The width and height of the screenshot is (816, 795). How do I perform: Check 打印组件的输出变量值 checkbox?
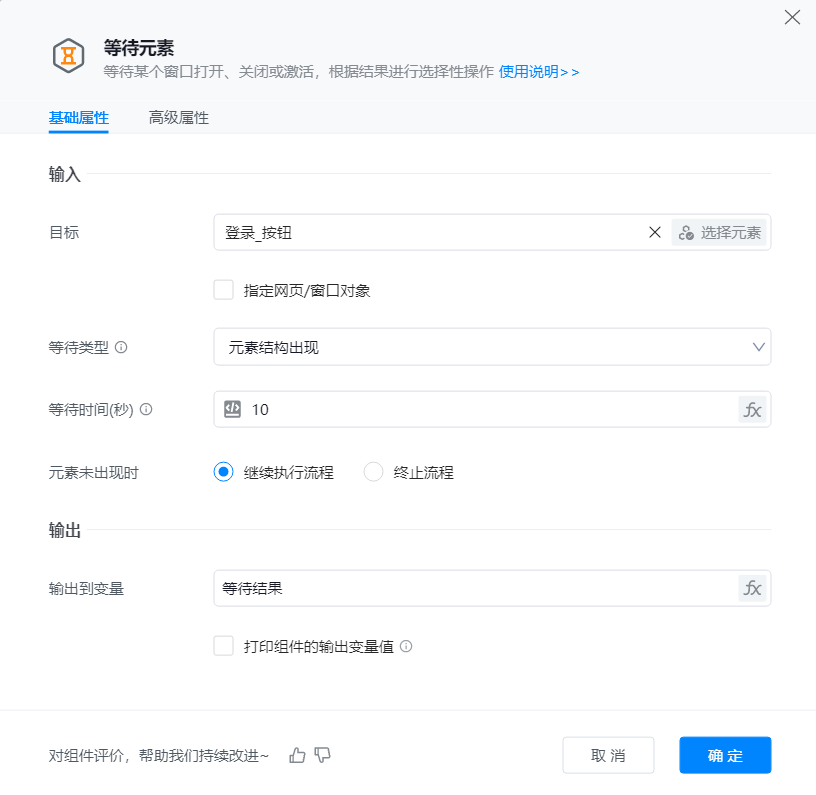[223, 646]
